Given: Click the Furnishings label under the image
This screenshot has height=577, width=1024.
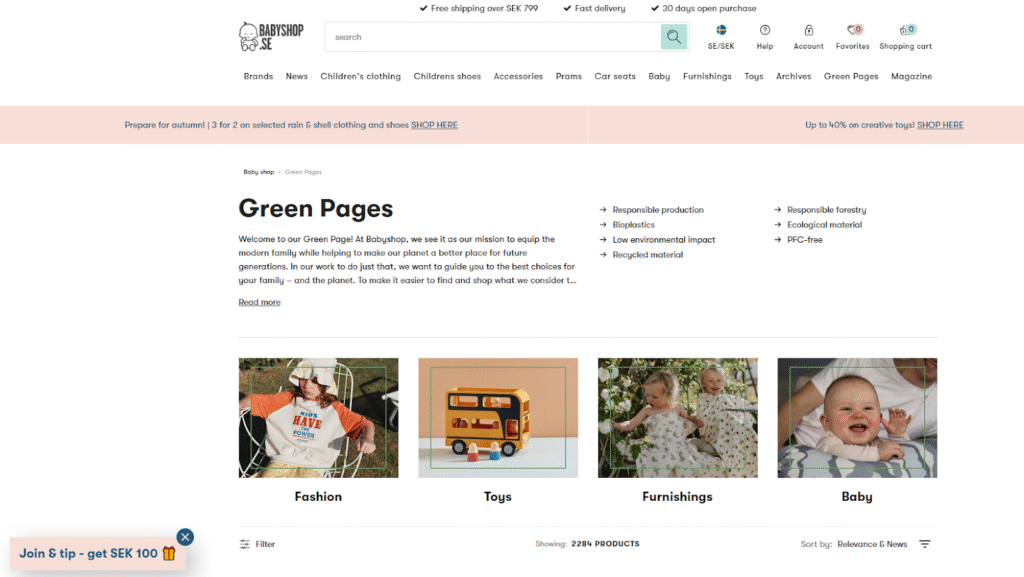Looking at the screenshot, I should point(677,497).
